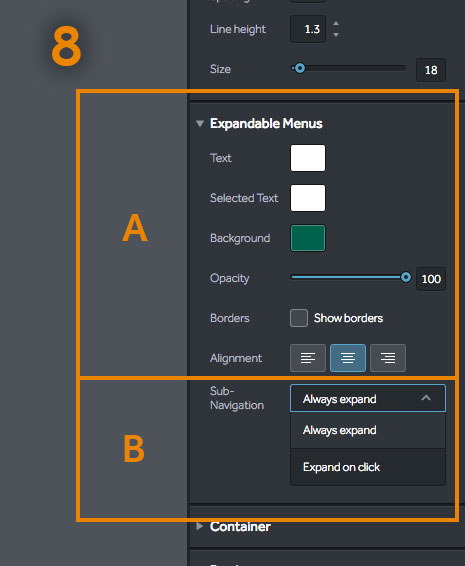Click the Size slider handle

click(300, 68)
